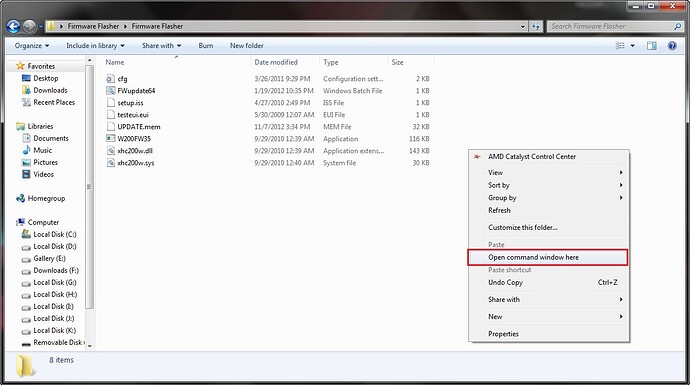This screenshot has height=385, width=690.
Task: Select Share with in context menu
Action: [548, 300]
